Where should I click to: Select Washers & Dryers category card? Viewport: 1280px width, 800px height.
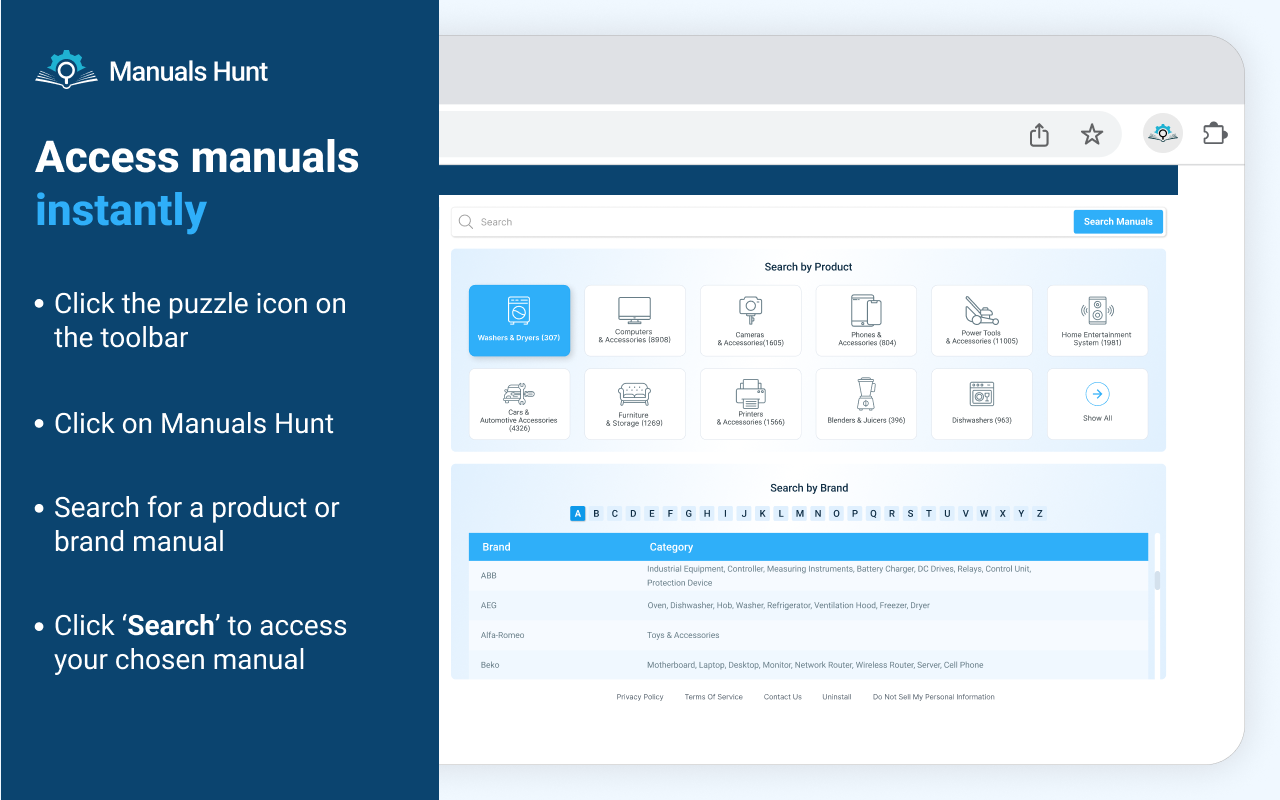519,321
